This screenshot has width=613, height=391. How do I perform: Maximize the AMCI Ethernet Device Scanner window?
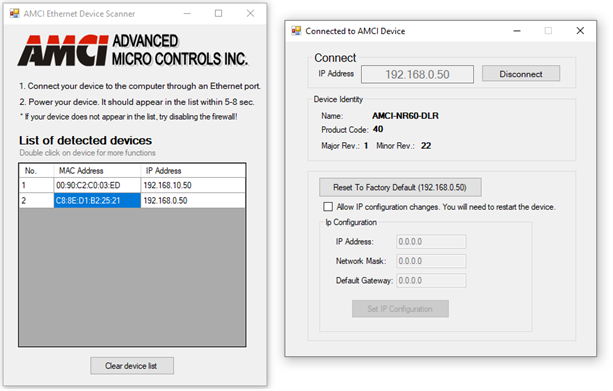click(x=219, y=14)
